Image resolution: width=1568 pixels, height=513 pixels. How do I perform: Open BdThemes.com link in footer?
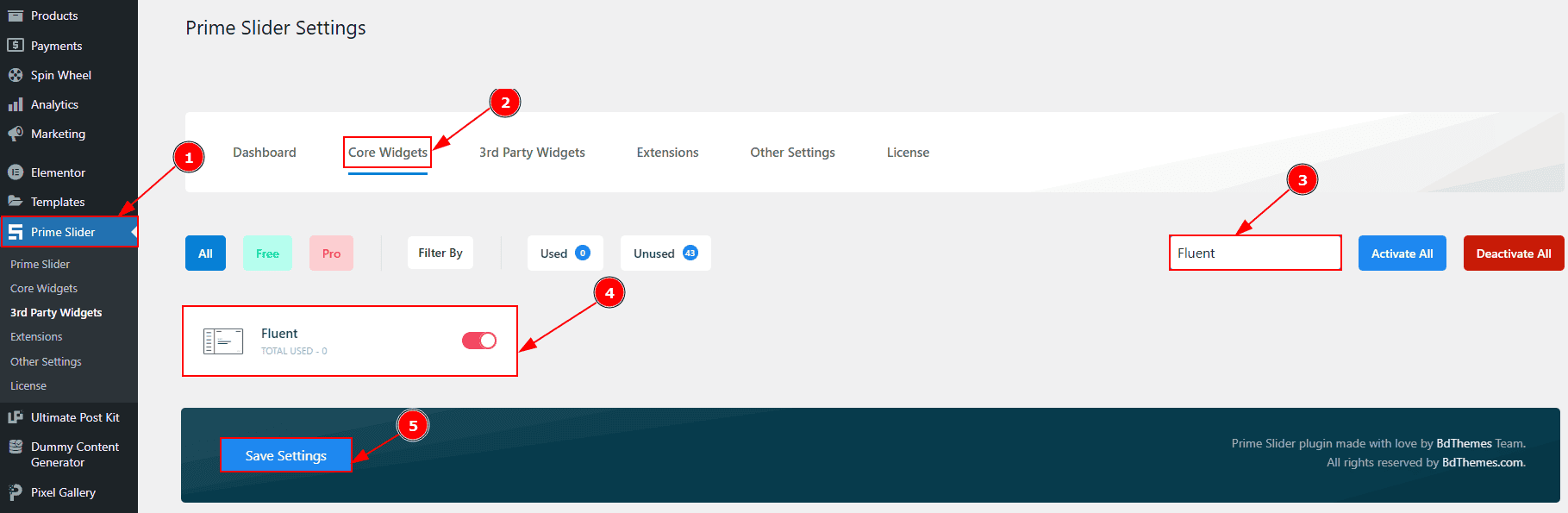click(x=1483, y=462)
